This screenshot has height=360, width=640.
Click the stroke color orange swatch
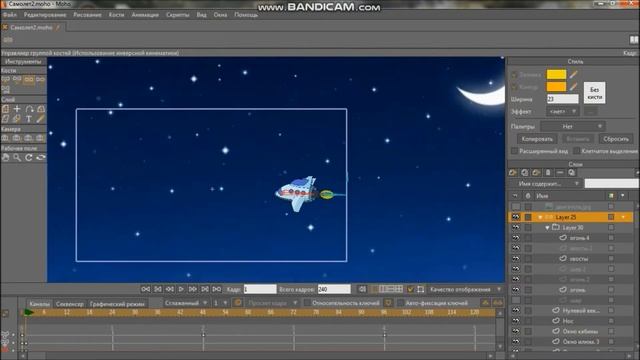click(x=556, y=87)
